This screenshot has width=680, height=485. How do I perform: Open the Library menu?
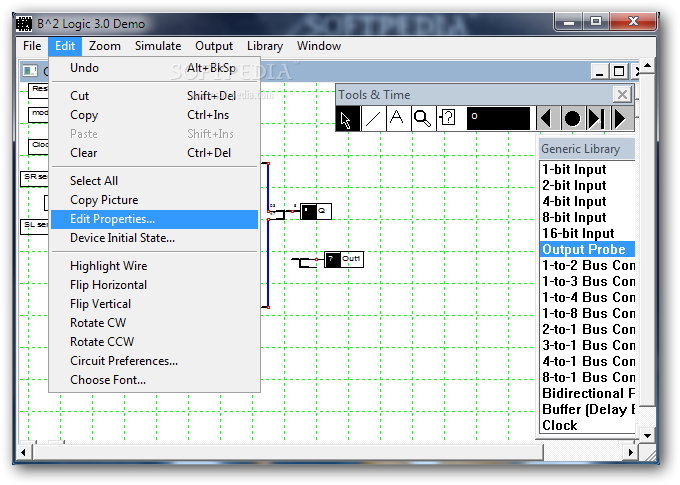(265, 46)
